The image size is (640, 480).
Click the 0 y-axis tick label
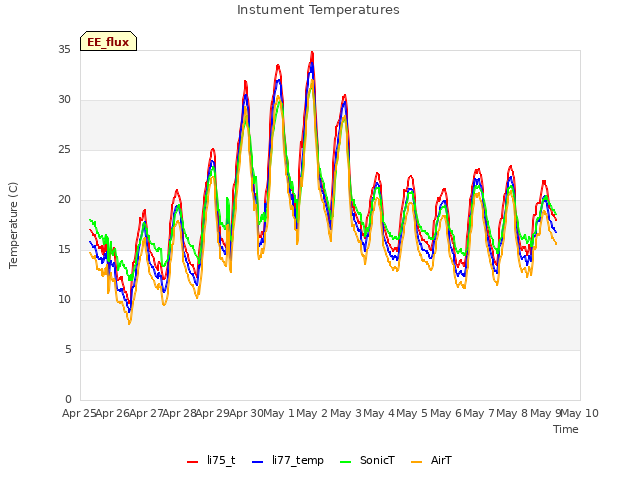click(68, 400)
